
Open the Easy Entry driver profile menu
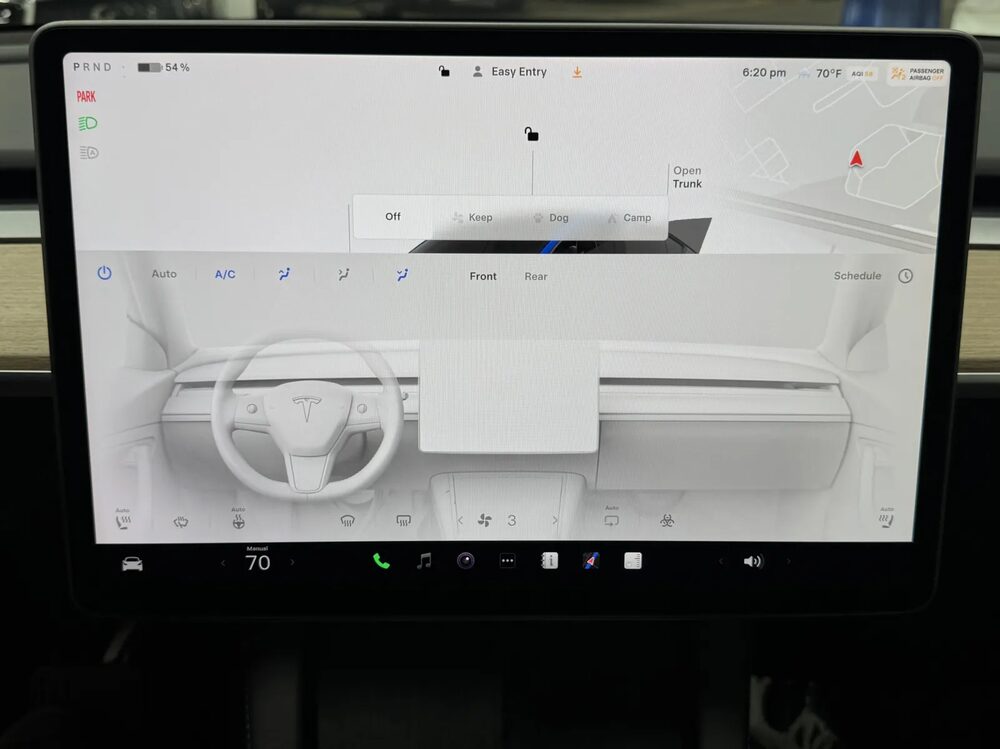[510, 72]
